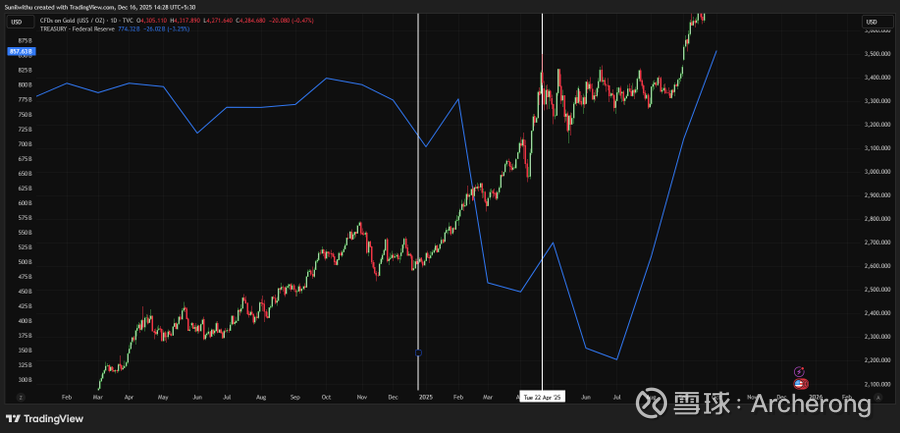Click the 300 B label on left axis
This screenshot has height=433, width=900.
pos(25,380)
